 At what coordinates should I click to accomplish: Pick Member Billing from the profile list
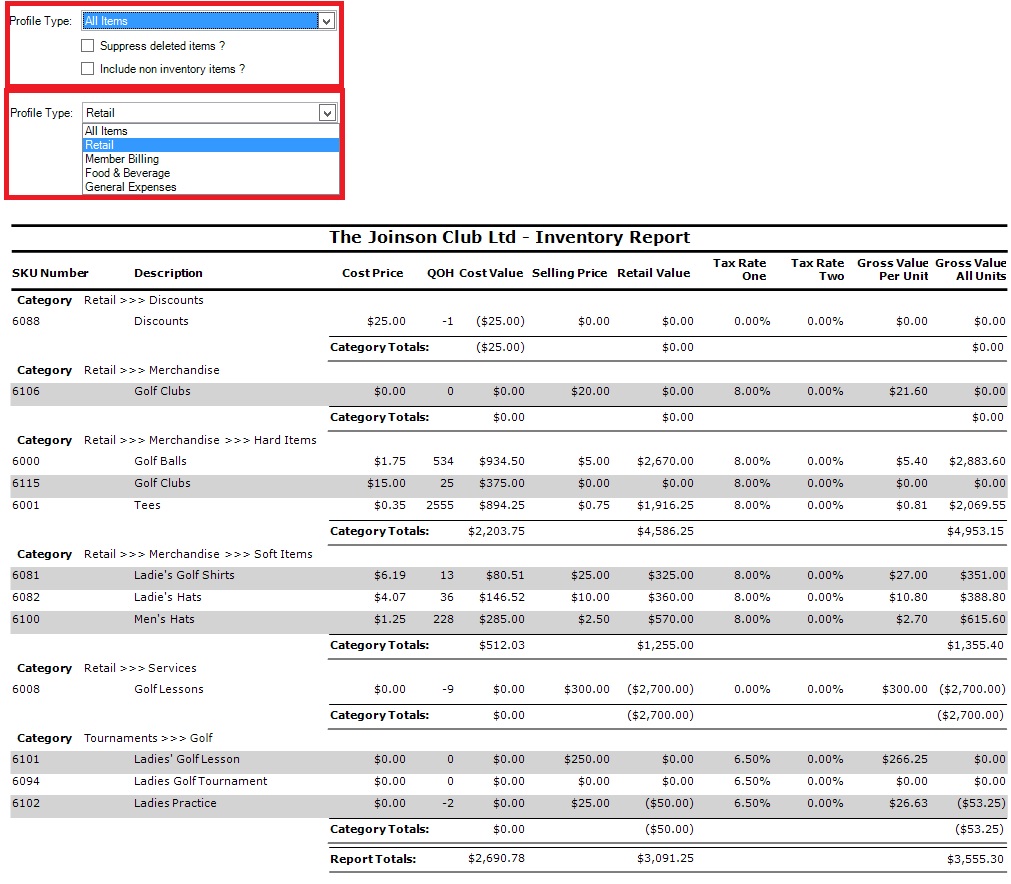(122, 159)
